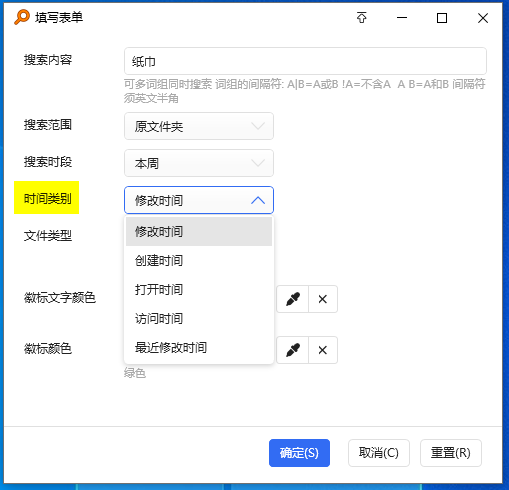Image resolution: width=509 pixels, height=490 pixels.
Task: Open the 搜索时段 dropdown showing 本周
Action: point(199,163)
